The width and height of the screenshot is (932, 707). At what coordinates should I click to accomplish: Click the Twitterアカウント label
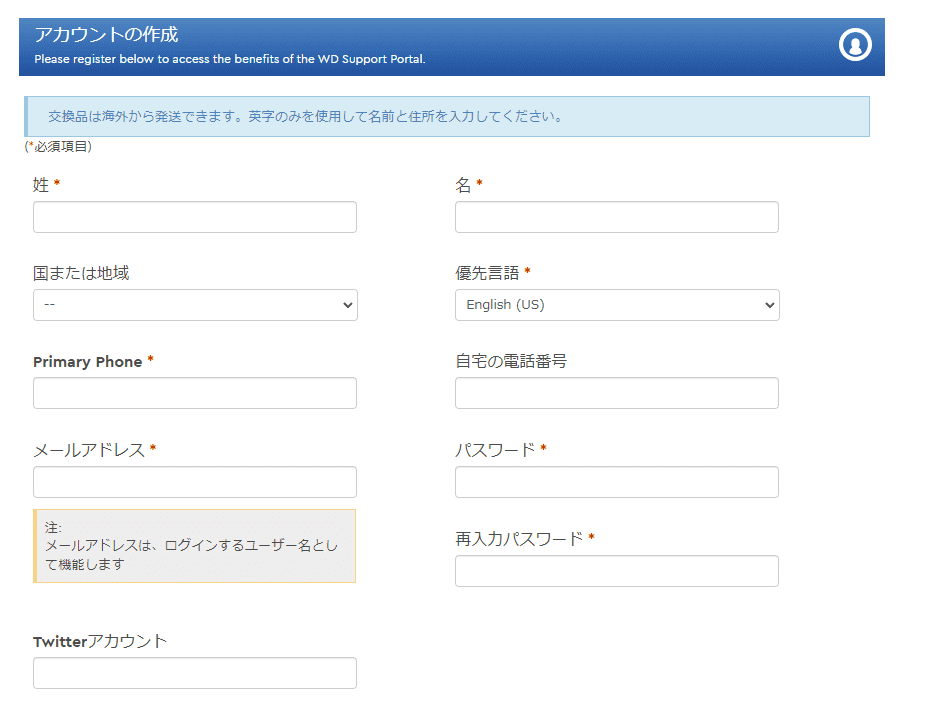click(x=100, y=641)
